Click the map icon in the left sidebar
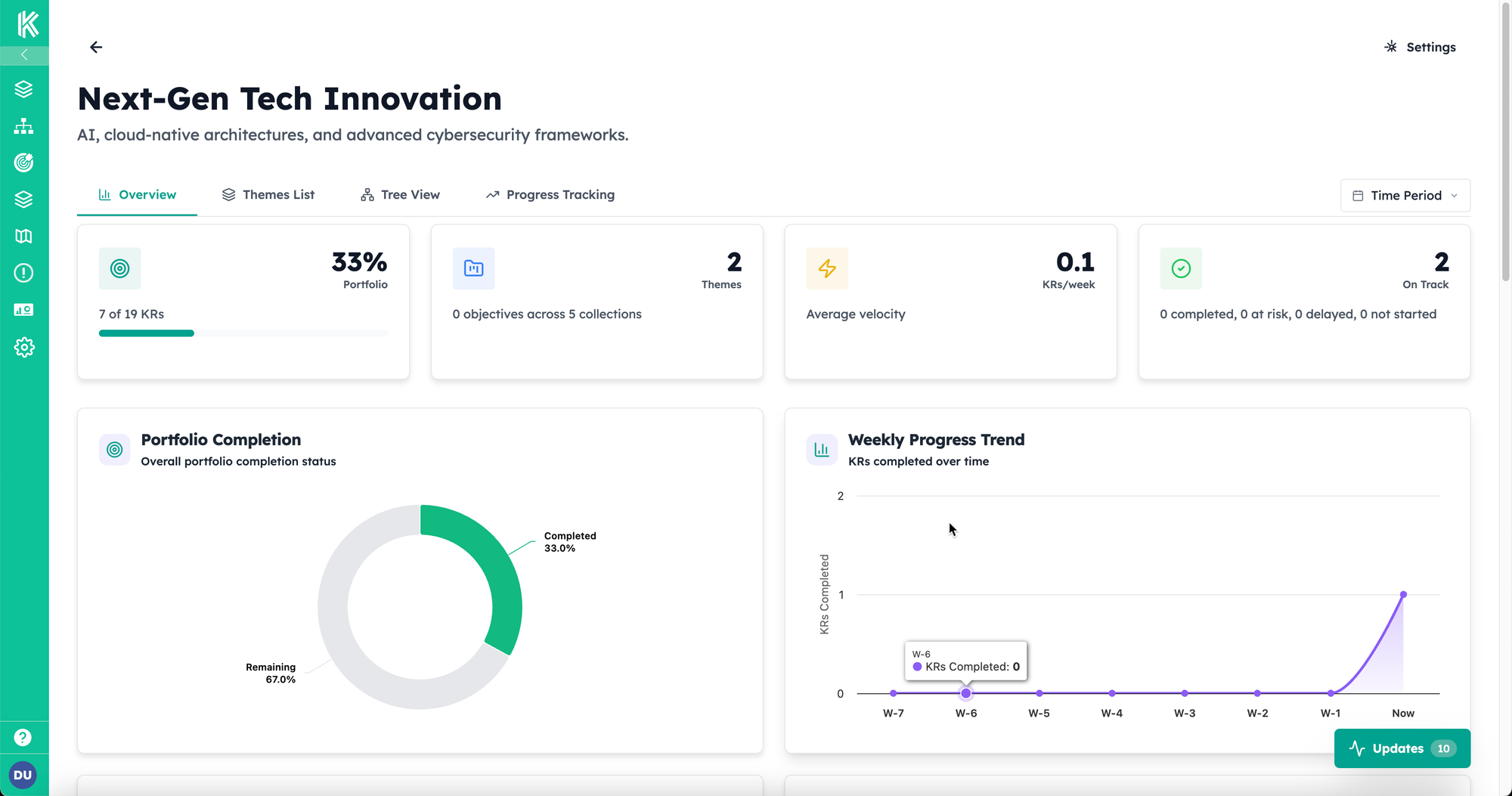Screen dimensions: 1512x796 click(24, 236)
